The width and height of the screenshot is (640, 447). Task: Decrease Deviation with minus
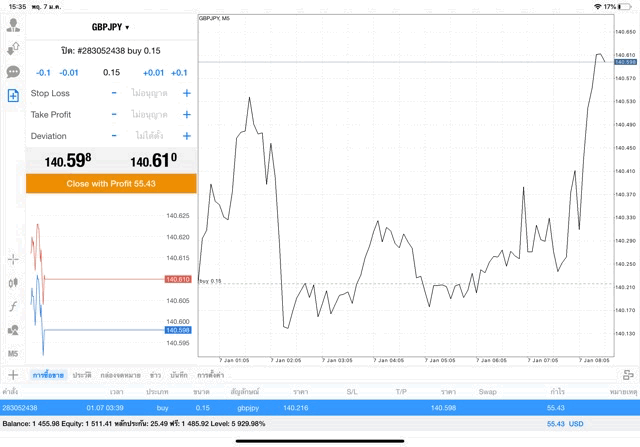click(x=114, y=136)
